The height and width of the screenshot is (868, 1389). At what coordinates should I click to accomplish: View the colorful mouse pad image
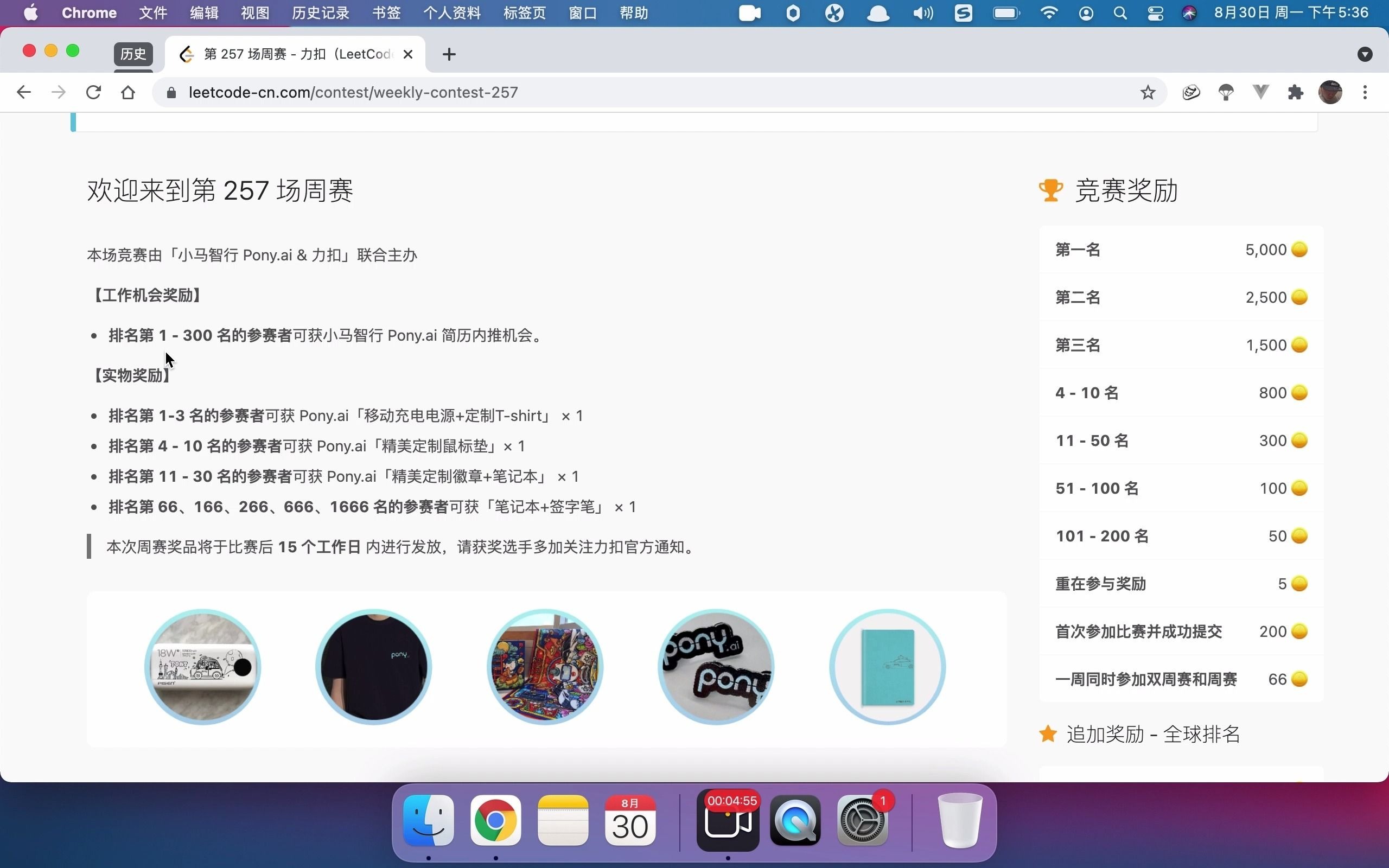coord(545,667)
